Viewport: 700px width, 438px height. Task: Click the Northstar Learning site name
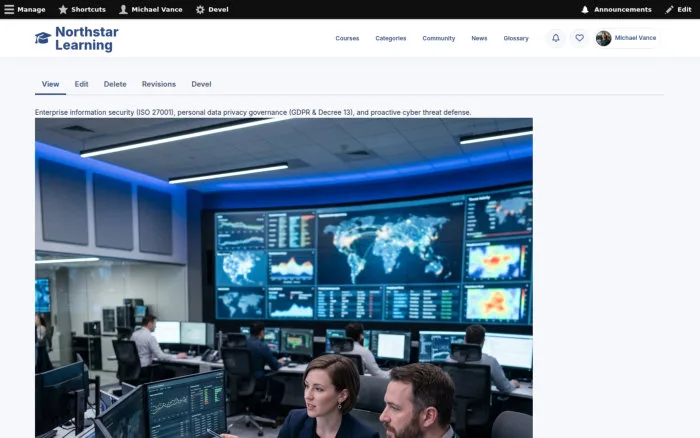(87, 38)
